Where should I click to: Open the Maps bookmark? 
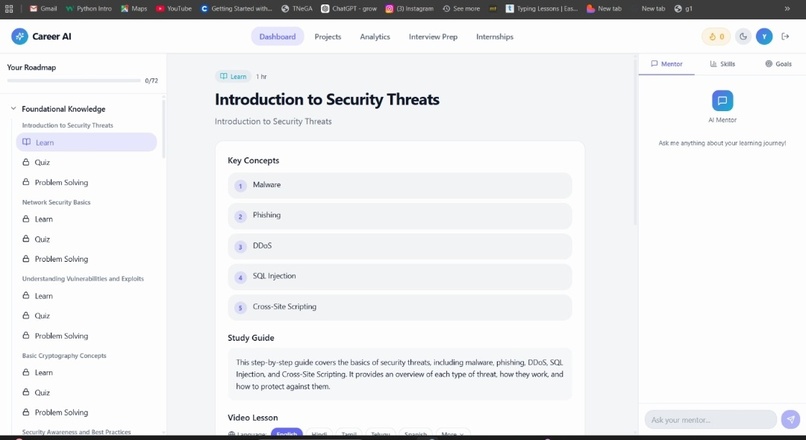tap(134, 8)
